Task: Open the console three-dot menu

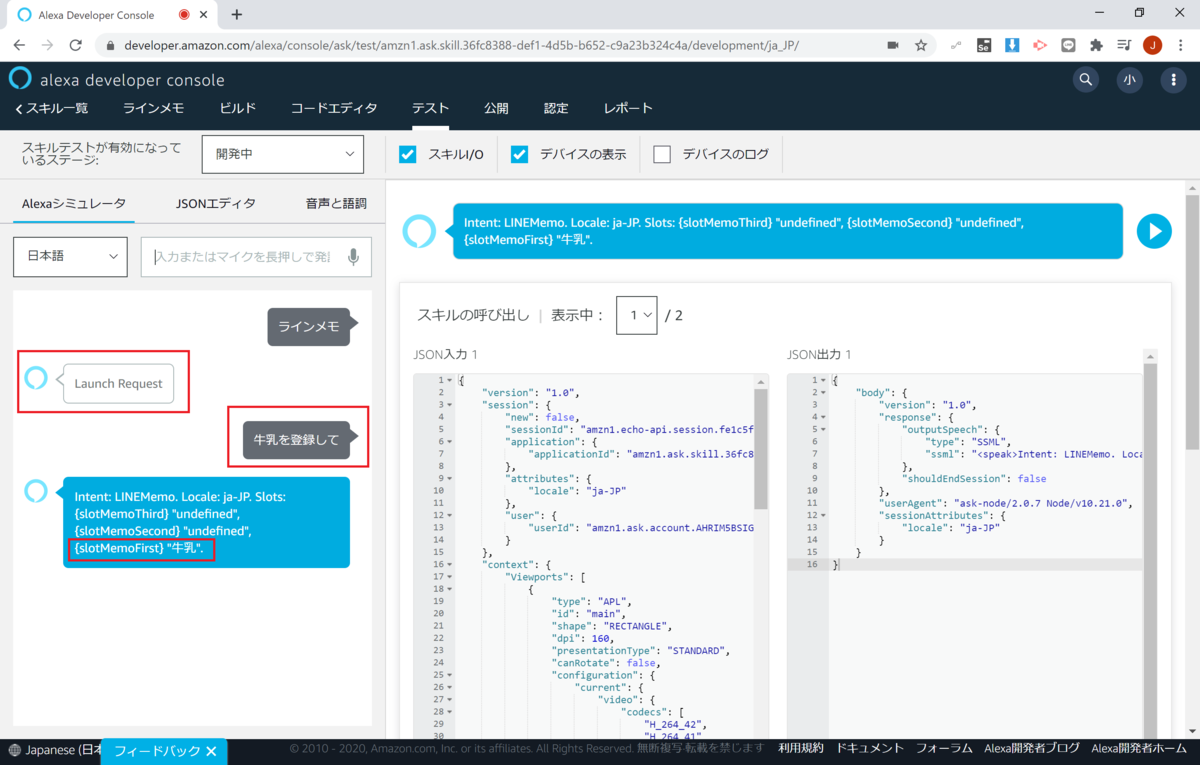Action: click(x=1174, y=81)
